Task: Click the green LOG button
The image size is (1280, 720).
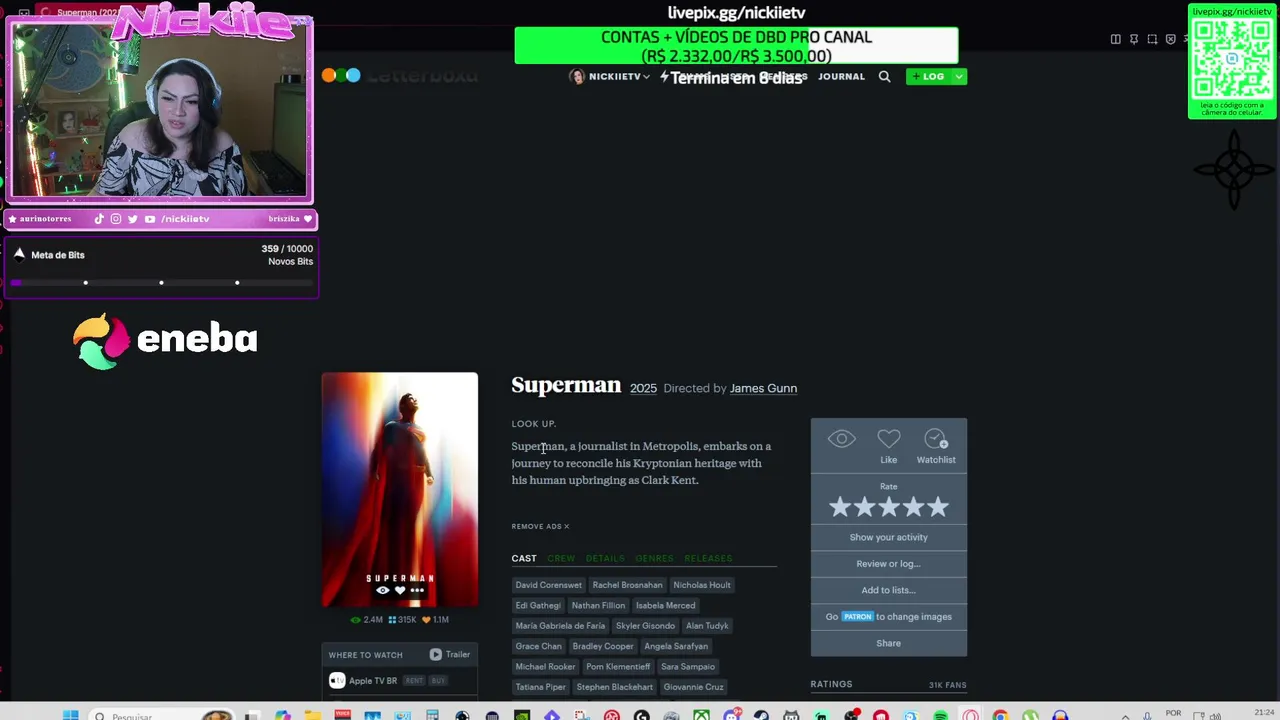Action: coord(929,76)
